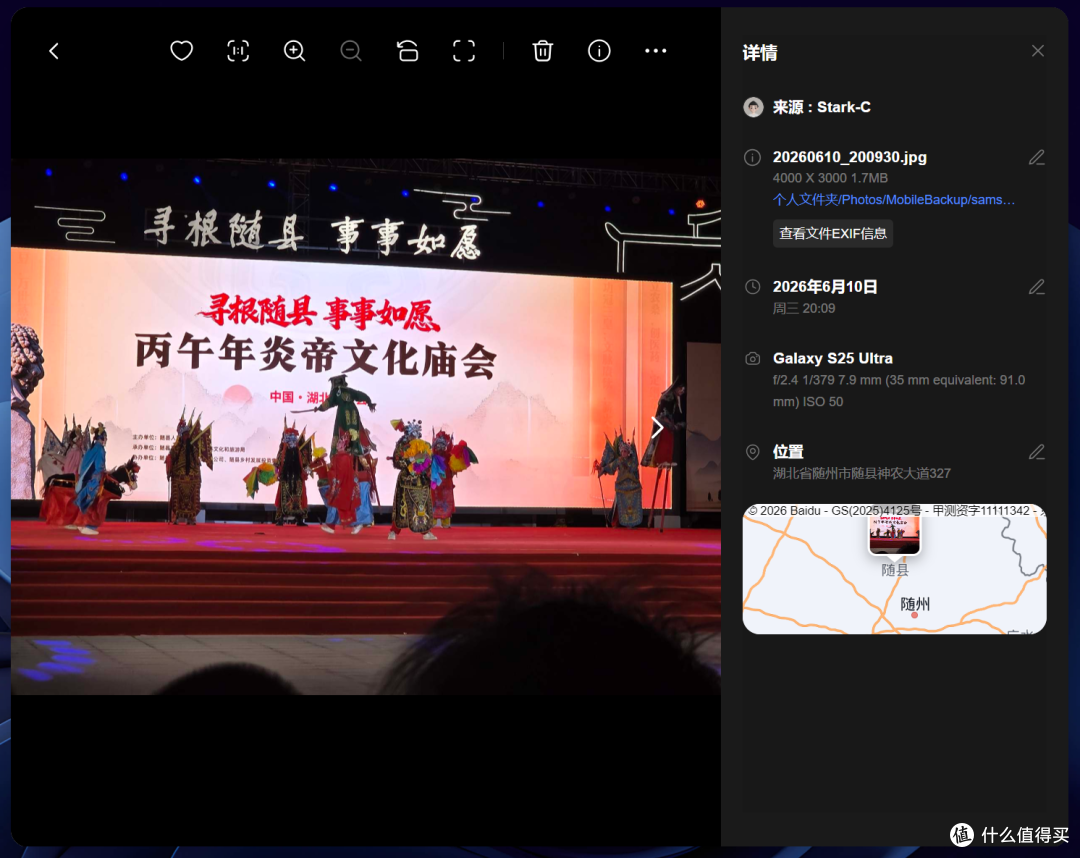This screenshot has height=858, width=1080.
Task: Click the stage performance photo
Action: click(x=366, y=427)
